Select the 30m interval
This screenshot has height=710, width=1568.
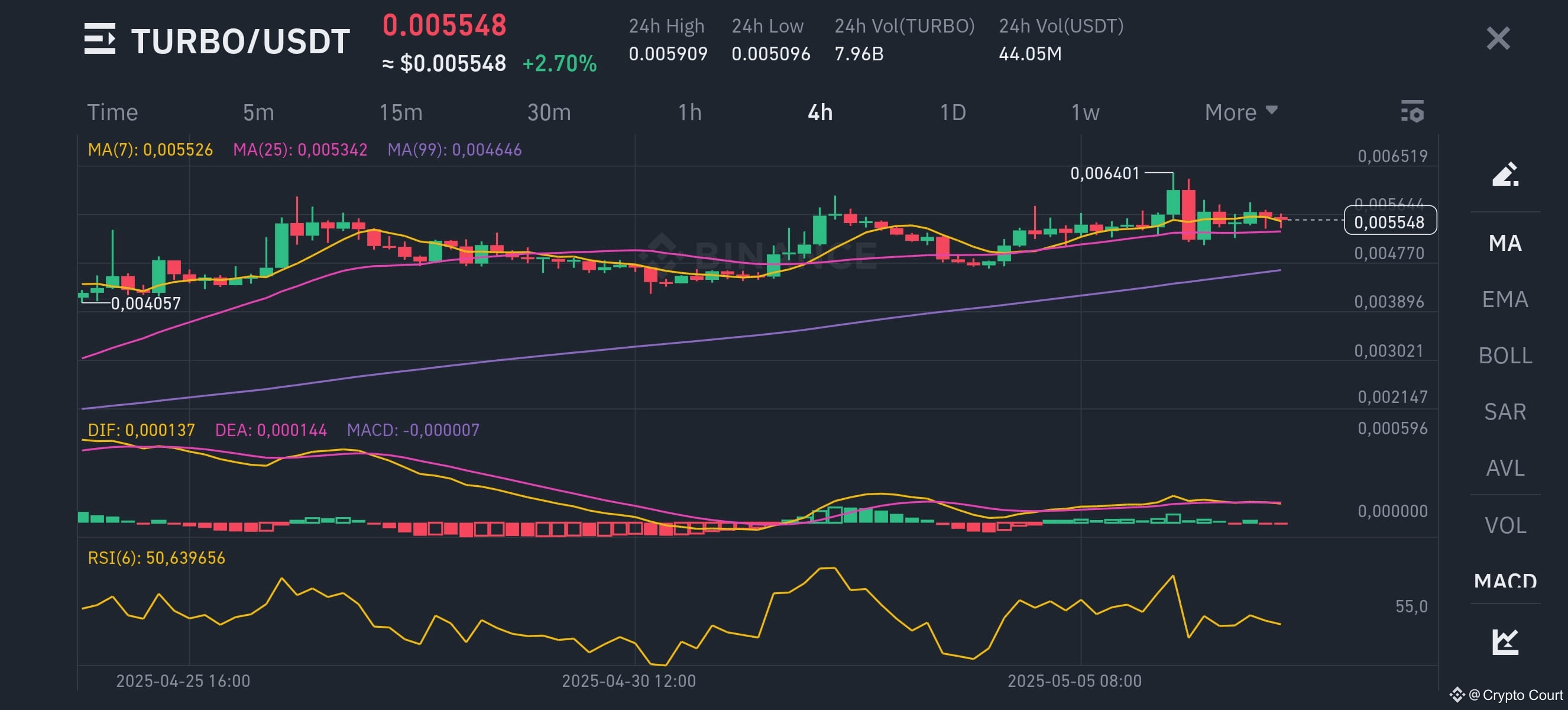click(x=549, y=112)
